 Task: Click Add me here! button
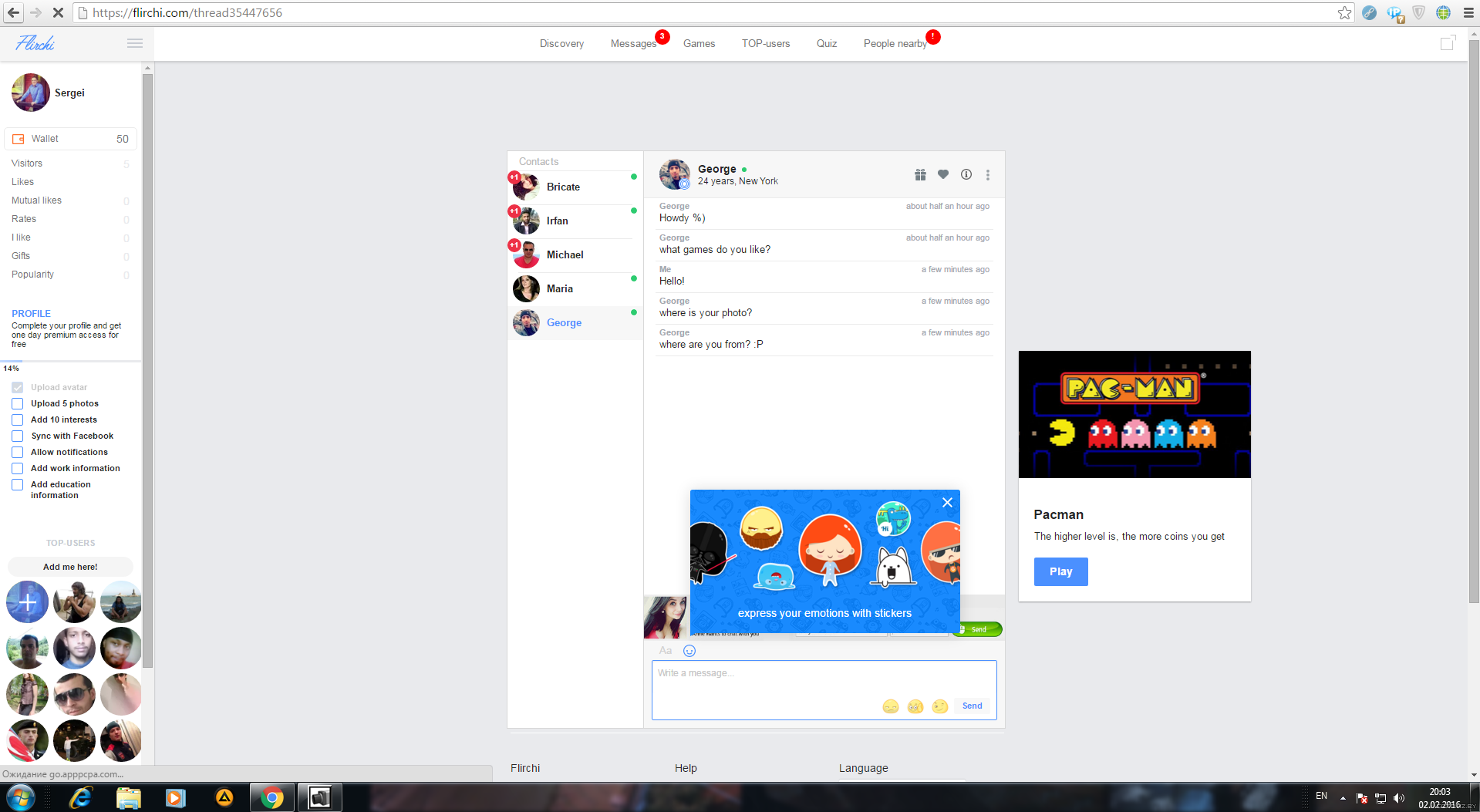click(x=70, y=567)
